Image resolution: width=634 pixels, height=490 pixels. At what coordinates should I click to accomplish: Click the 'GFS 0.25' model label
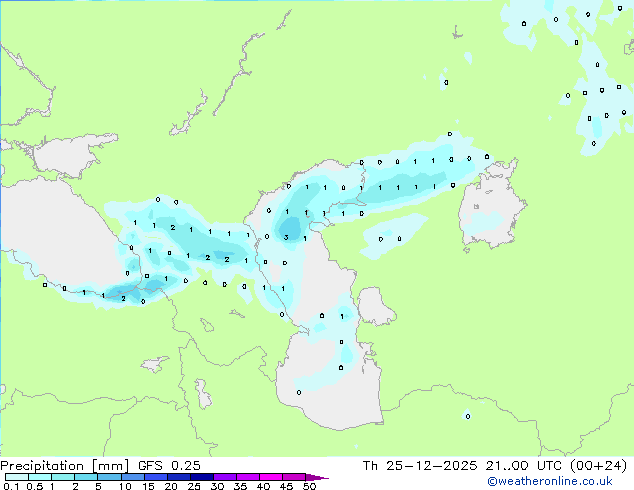pyautogui.click(x=169, y=466)
